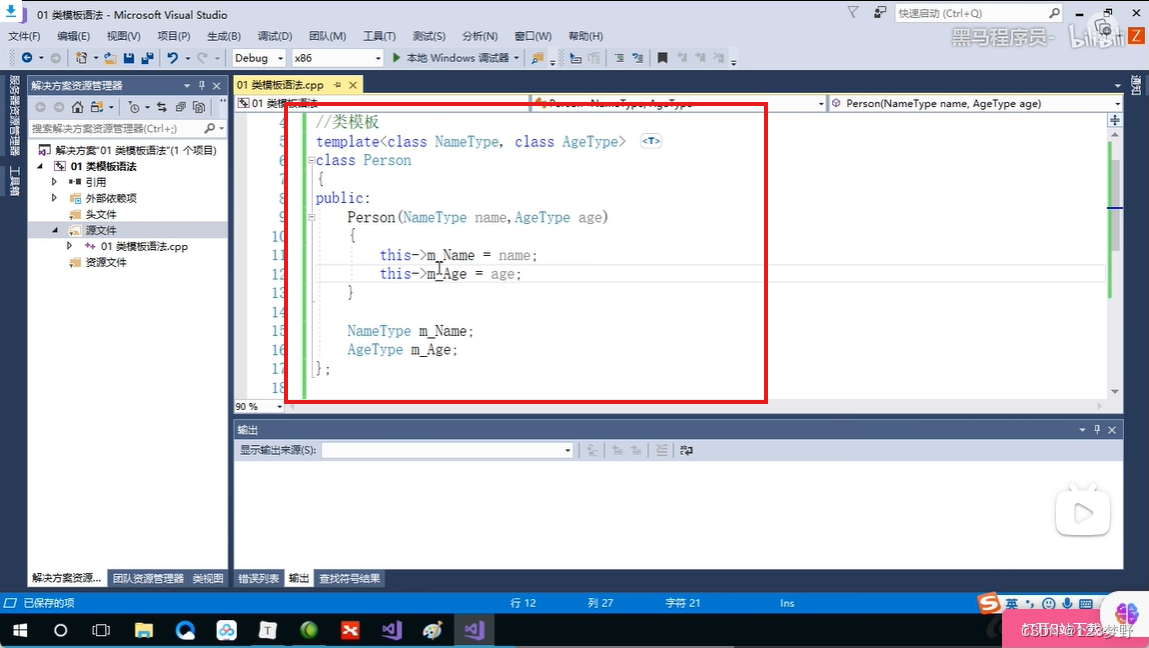Click the Show All Files icon in Solution Explorer
The height and width of the screenshot is (648, 1149).
[199, 107]
